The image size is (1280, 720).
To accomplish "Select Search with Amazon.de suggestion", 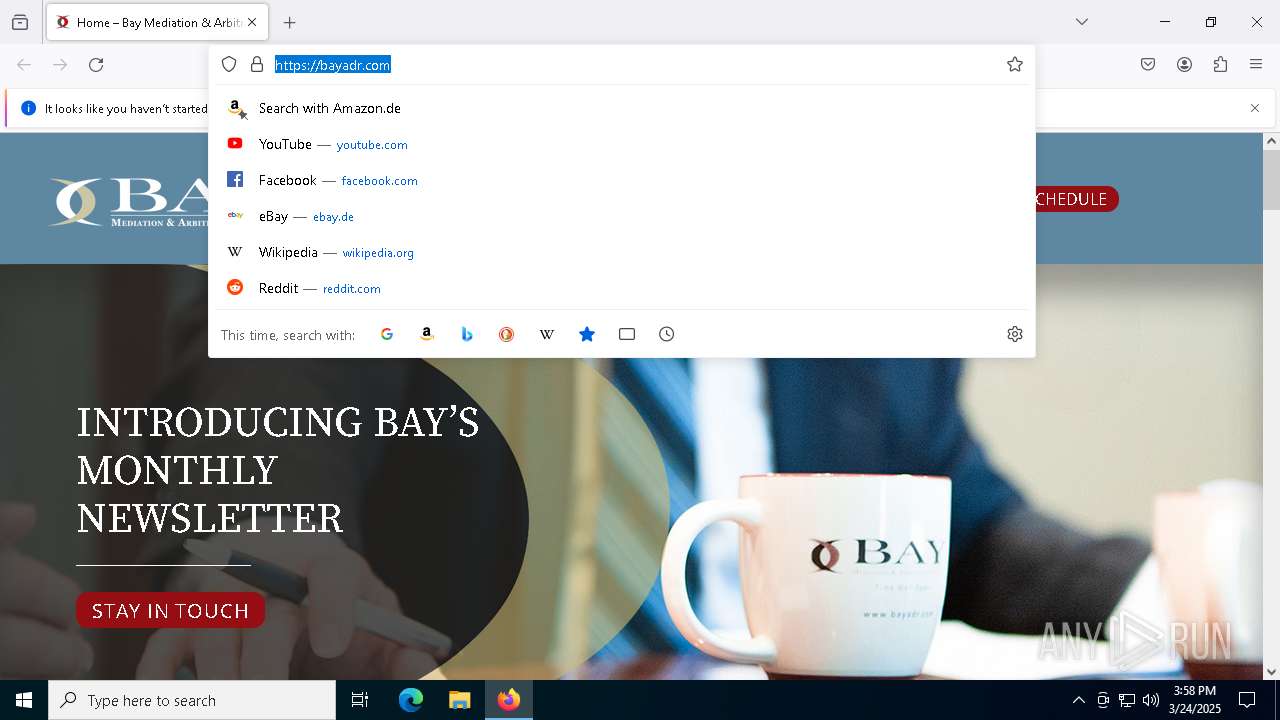I will [x=622, y=108].
